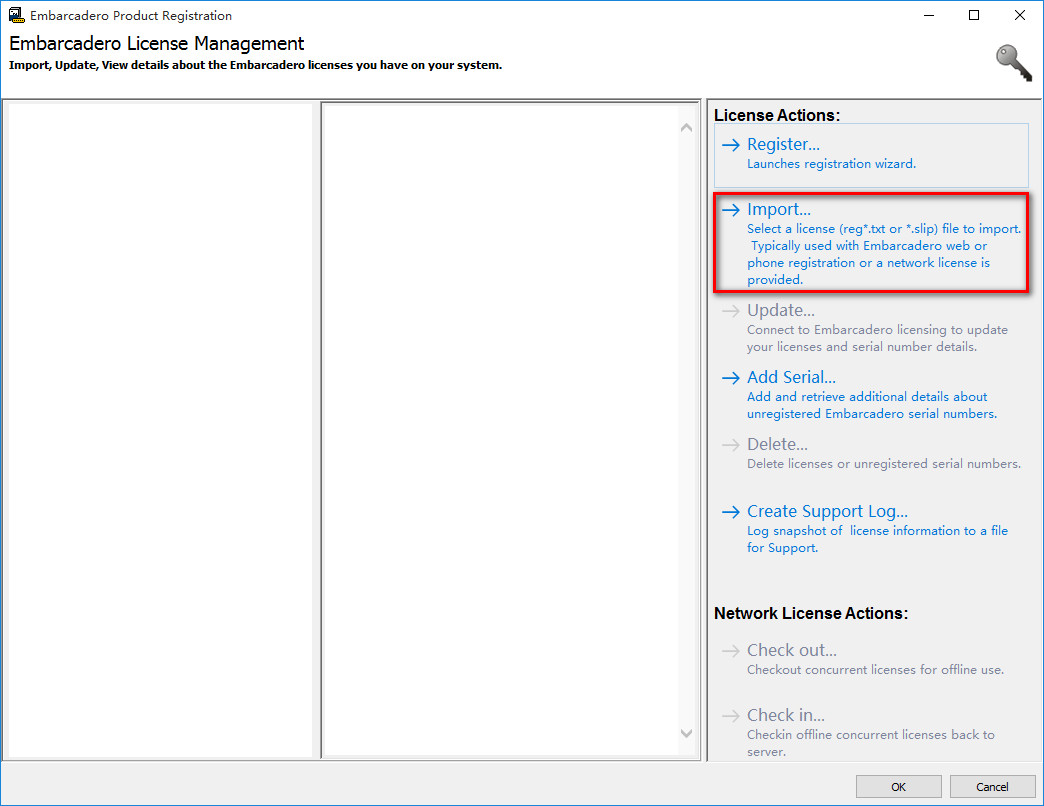The image size is (1044, 806).
Task: Click the key icon in the top-right corner
Action: [1012, 62]
